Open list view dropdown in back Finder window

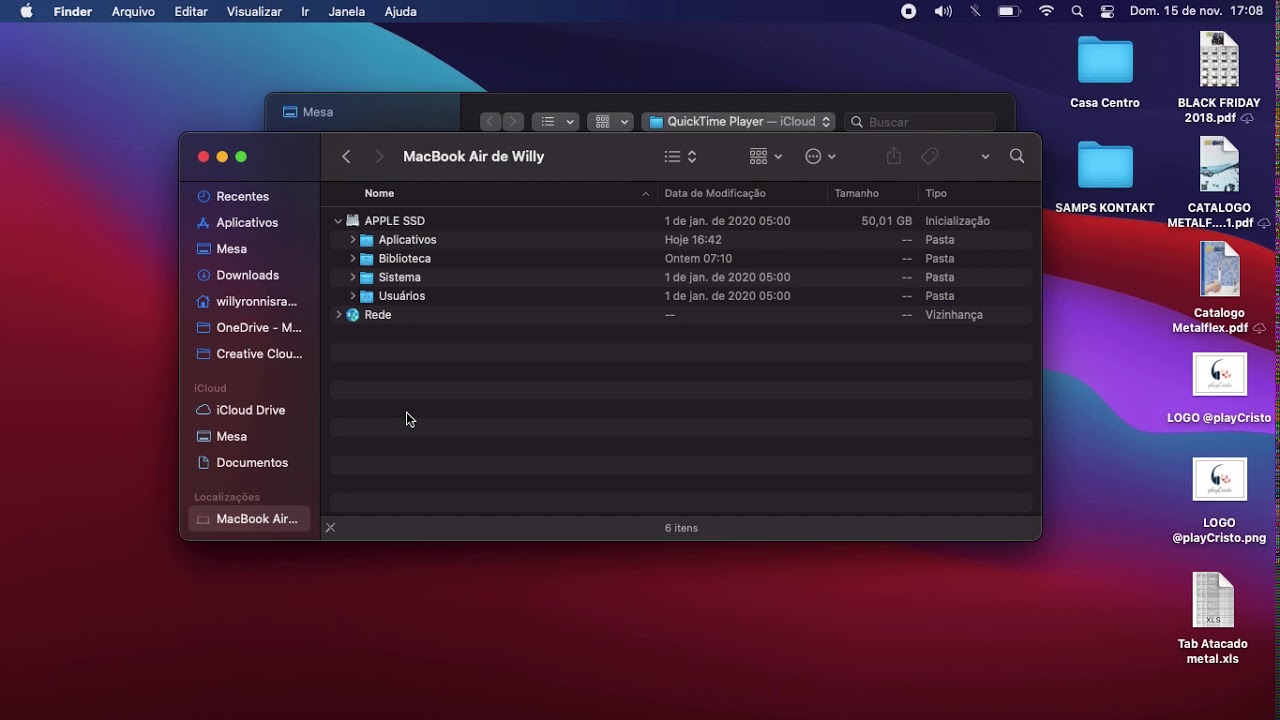556,122
